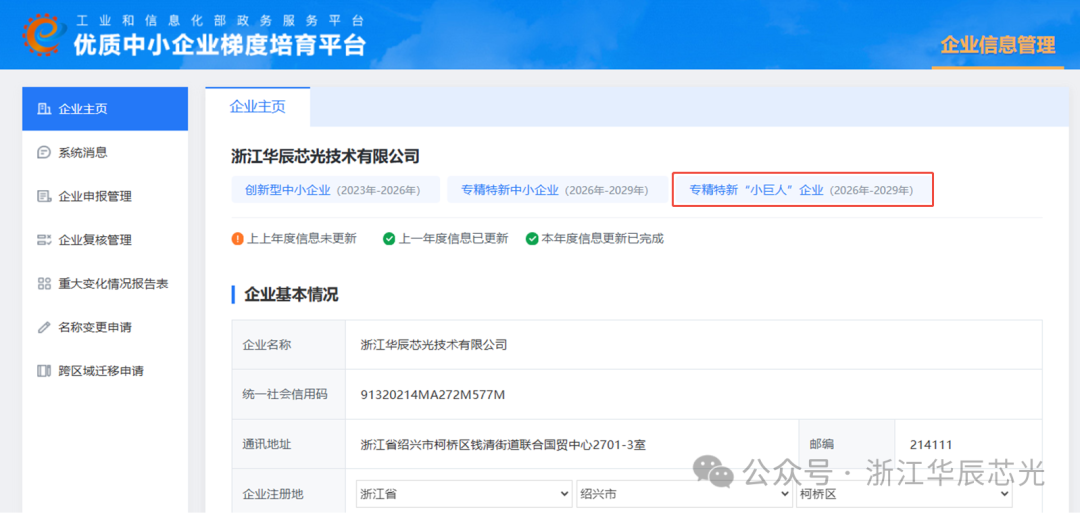Expand the 绍兴市 city dropdown
The height and width of the screenshot is (516, 1080).
coord(685,494)
